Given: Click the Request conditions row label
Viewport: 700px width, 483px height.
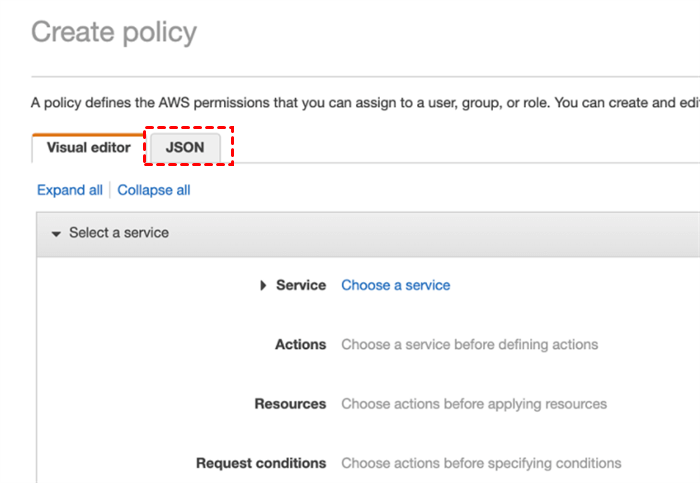Looking at the screenshot, I should pos(261,463).
